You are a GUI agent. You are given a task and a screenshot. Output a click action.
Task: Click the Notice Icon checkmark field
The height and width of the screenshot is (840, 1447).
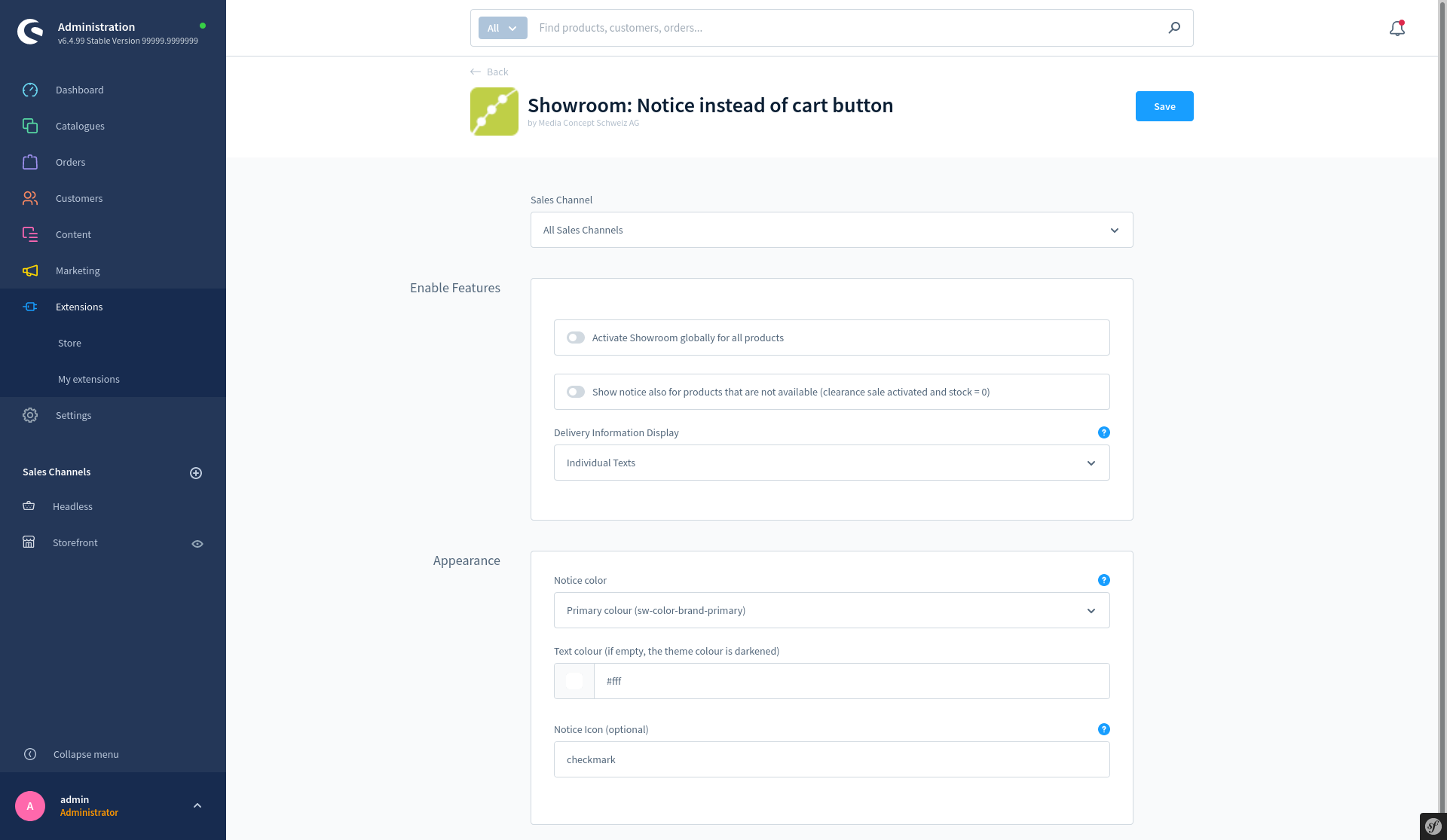point(832,759)
